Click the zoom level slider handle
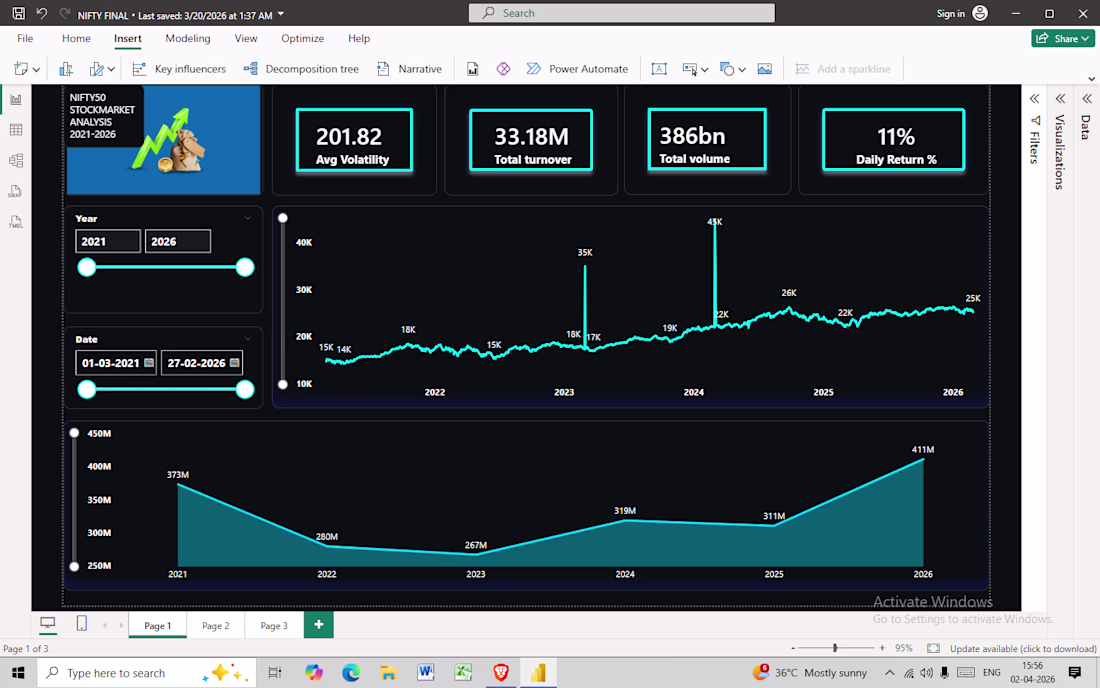 click(835, 649)
